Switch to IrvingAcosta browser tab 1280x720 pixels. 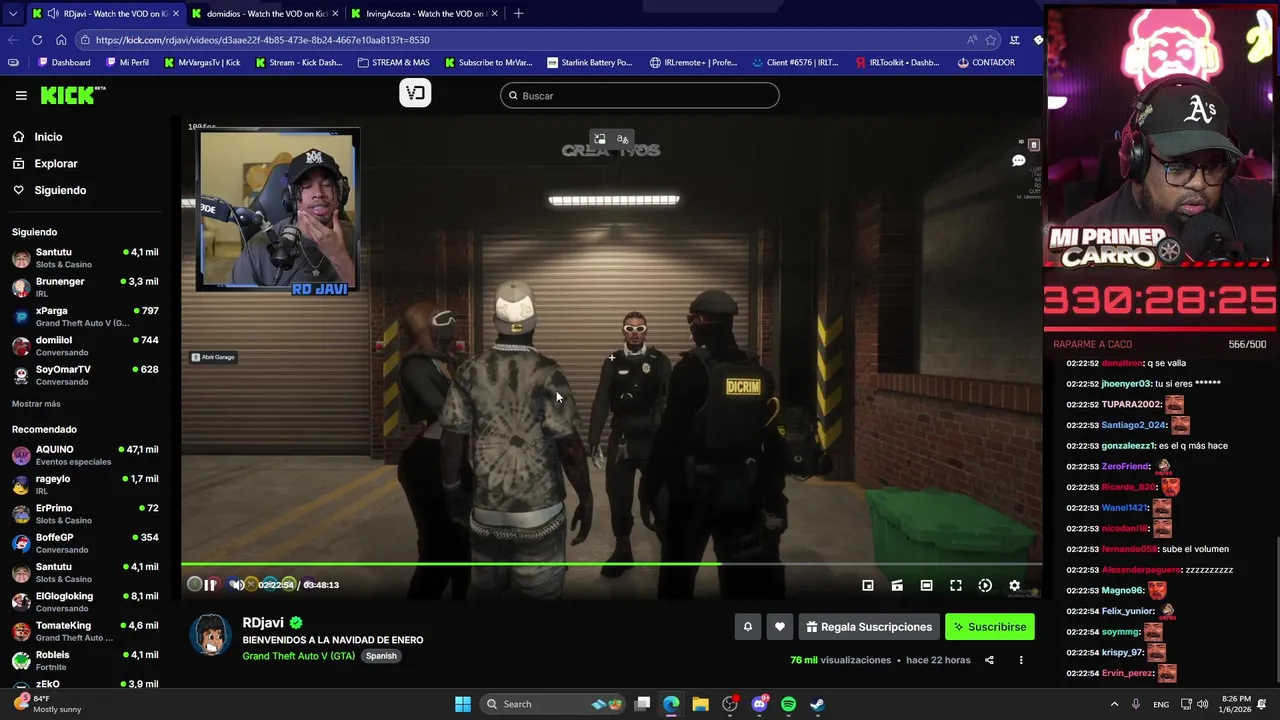tap(425, 14)
